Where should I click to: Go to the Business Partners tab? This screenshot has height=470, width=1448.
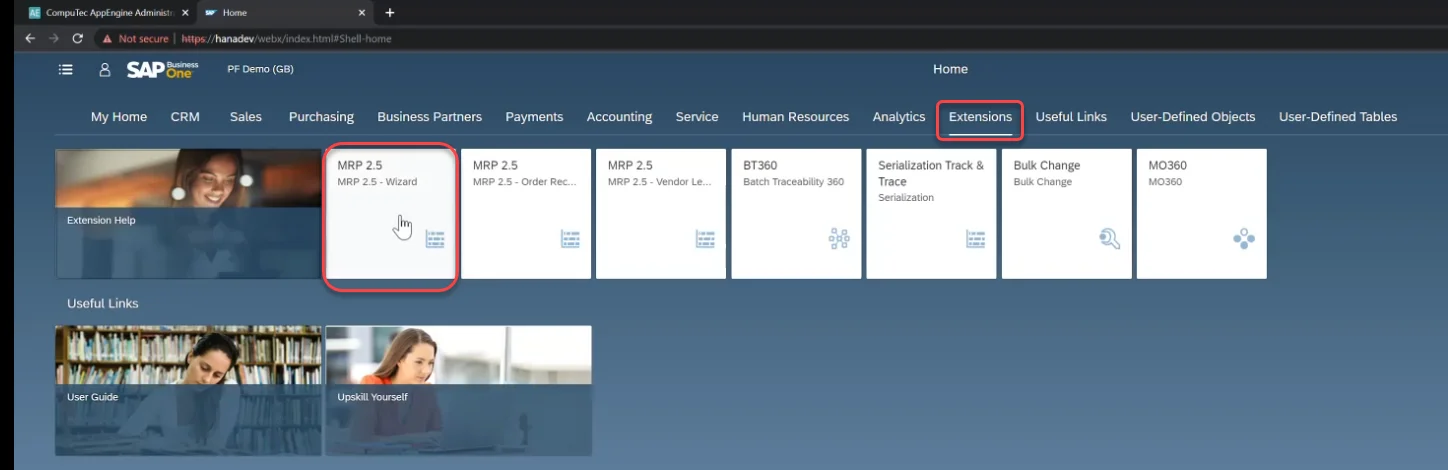(429, 117)
